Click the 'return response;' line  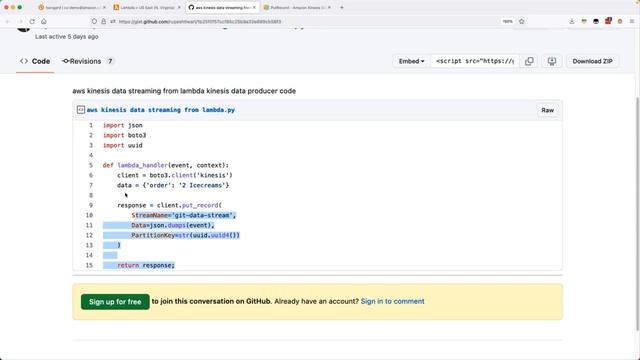146,265
